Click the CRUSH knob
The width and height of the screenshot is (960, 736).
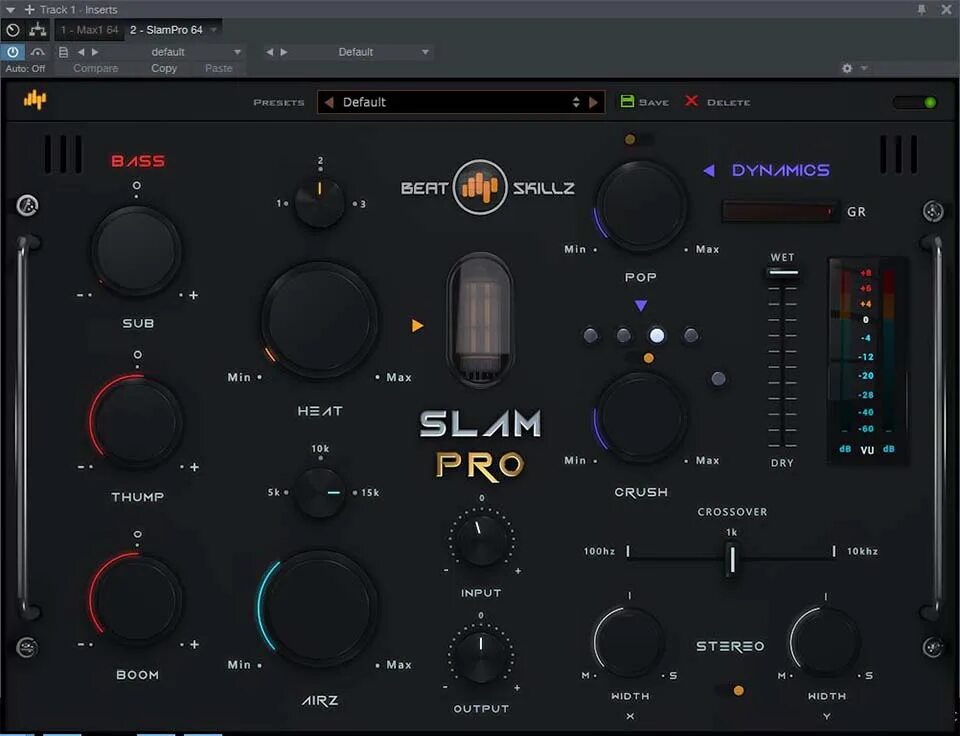tap(641, 418)
